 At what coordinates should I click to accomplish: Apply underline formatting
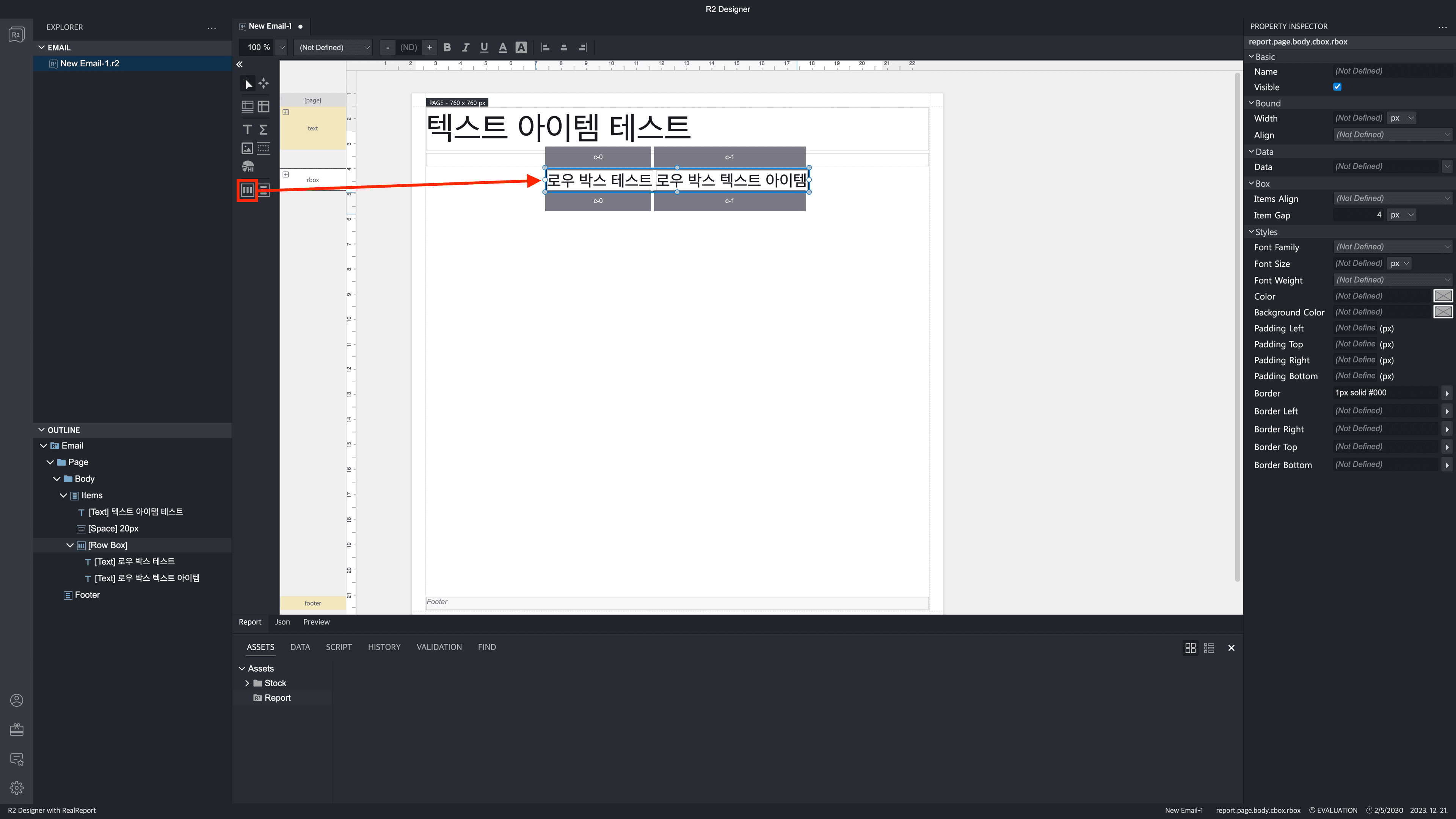point(485,47)
